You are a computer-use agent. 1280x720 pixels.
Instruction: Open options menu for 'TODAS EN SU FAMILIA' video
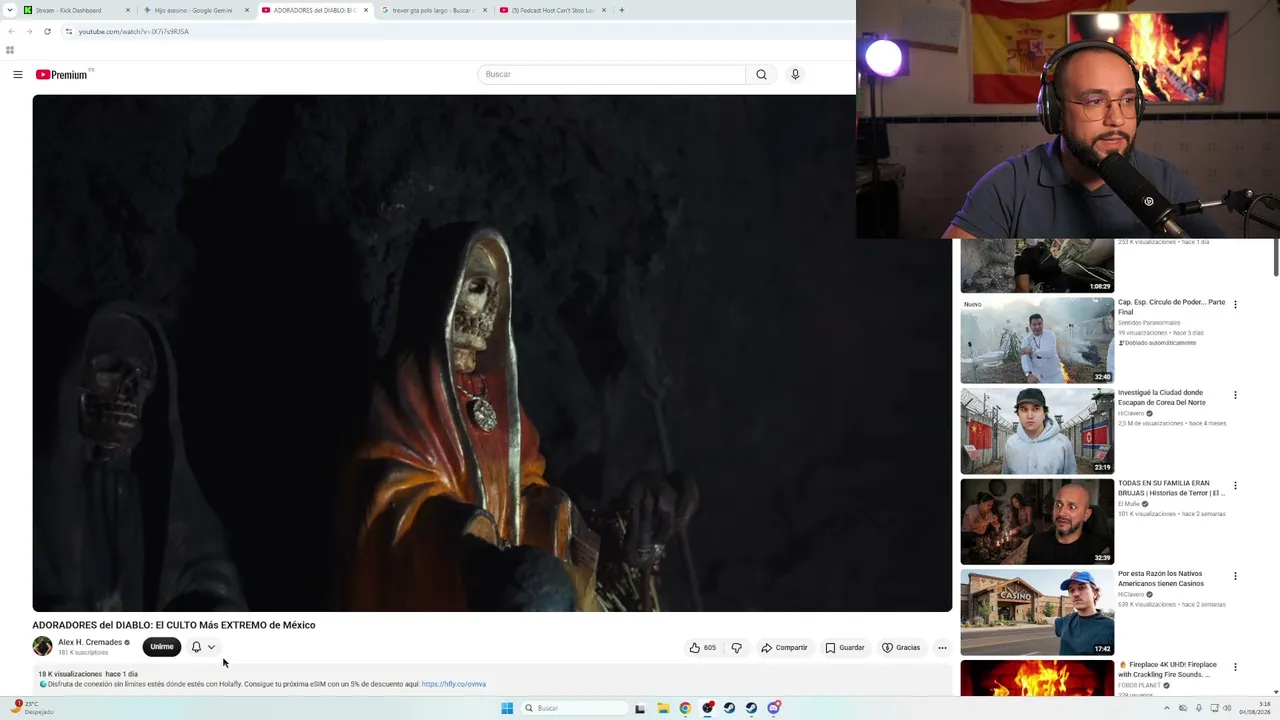click(x=1235, y=486)
